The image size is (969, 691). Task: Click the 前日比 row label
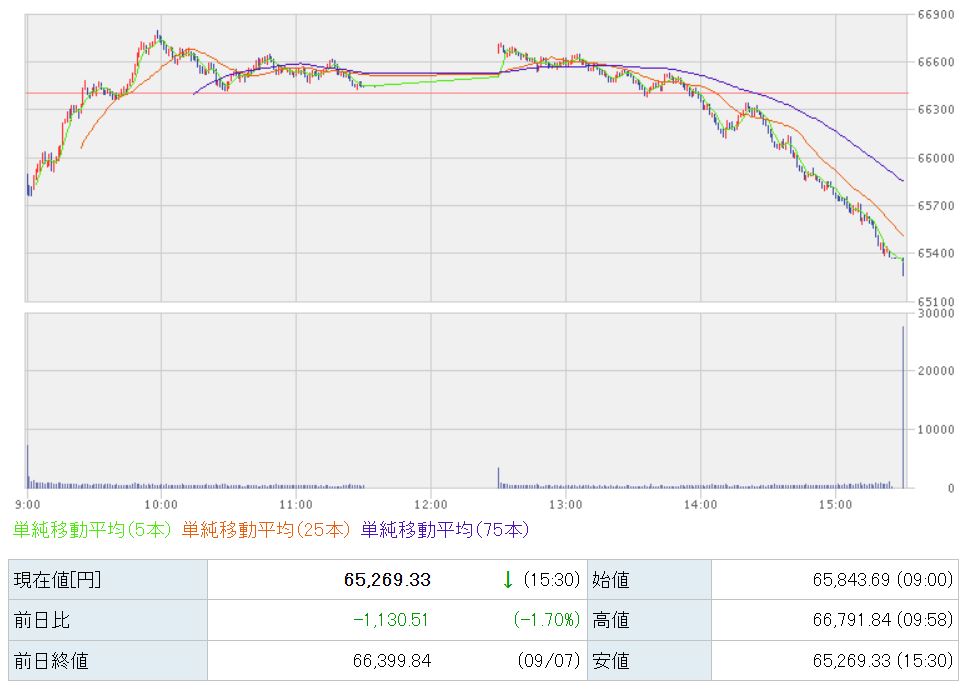(41, 620)
